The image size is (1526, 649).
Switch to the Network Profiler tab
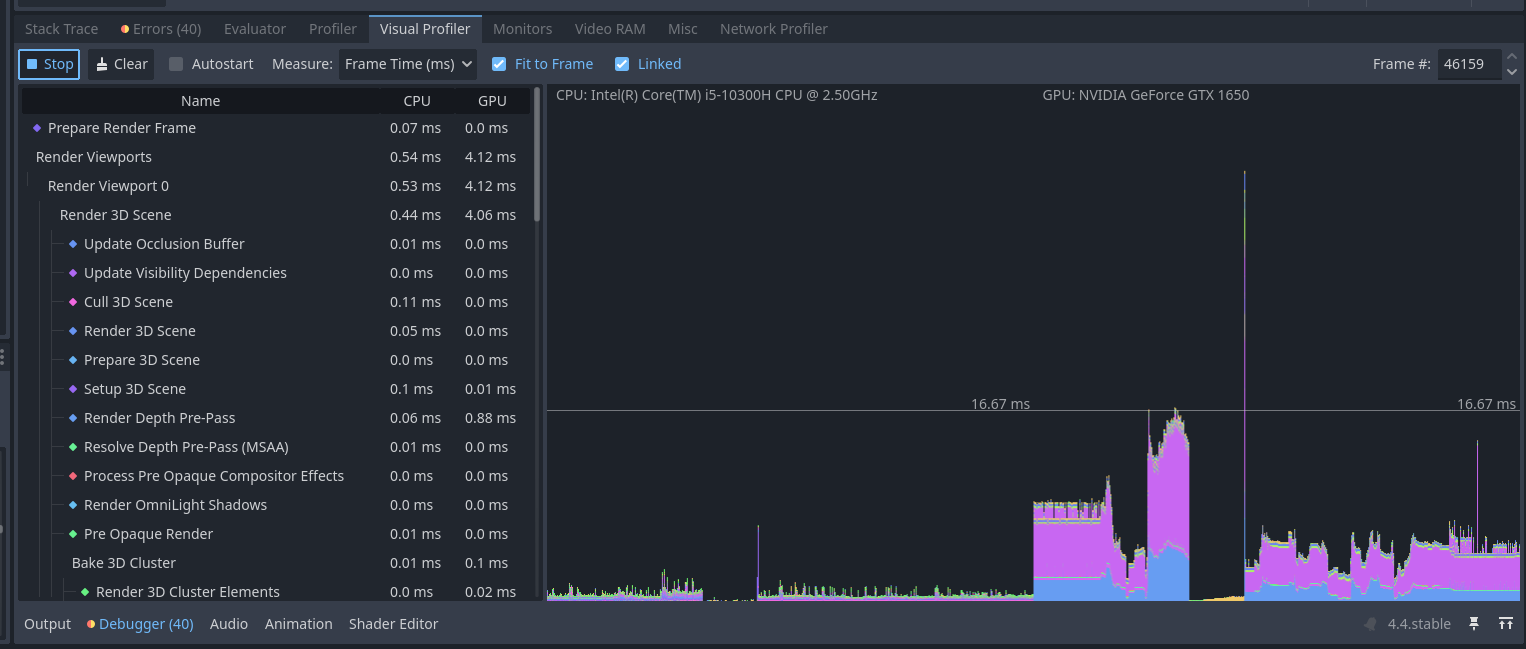coord(773,29)
